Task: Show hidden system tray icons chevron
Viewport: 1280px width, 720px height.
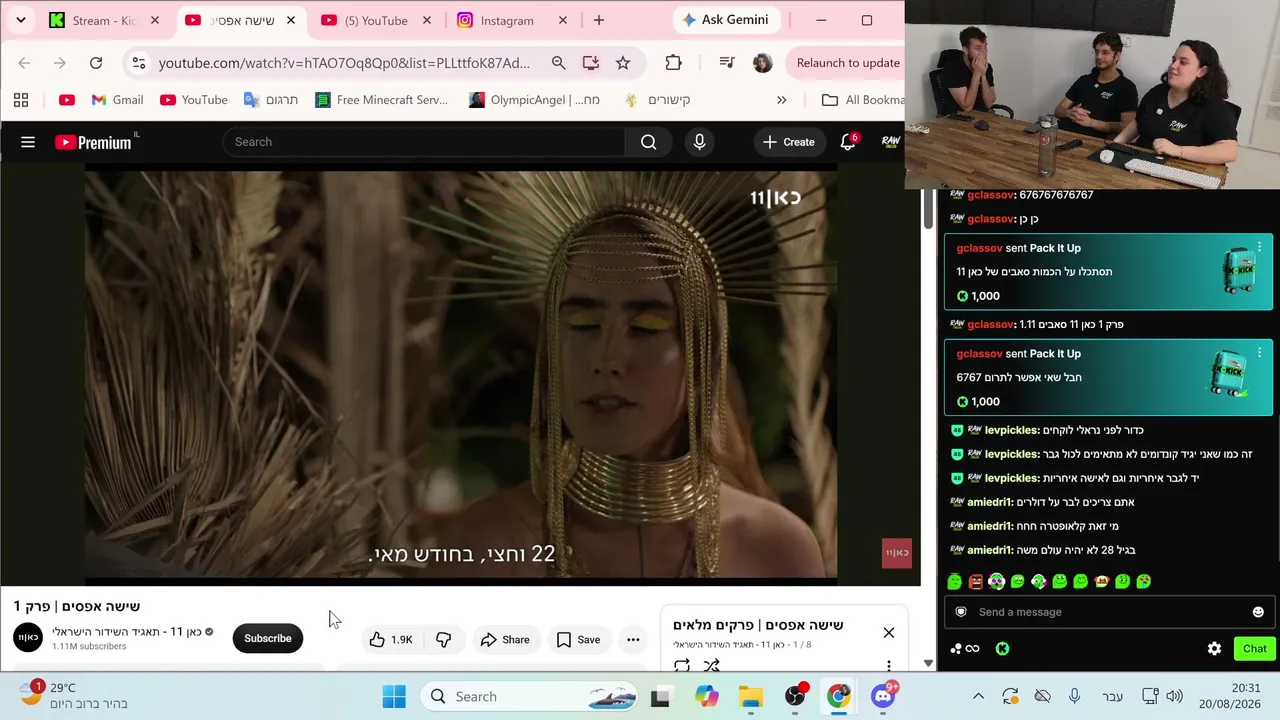Action: [x=978, y=696]
